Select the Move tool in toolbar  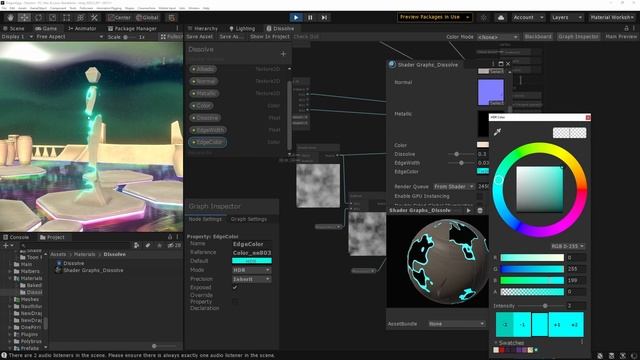coord(24,18)
